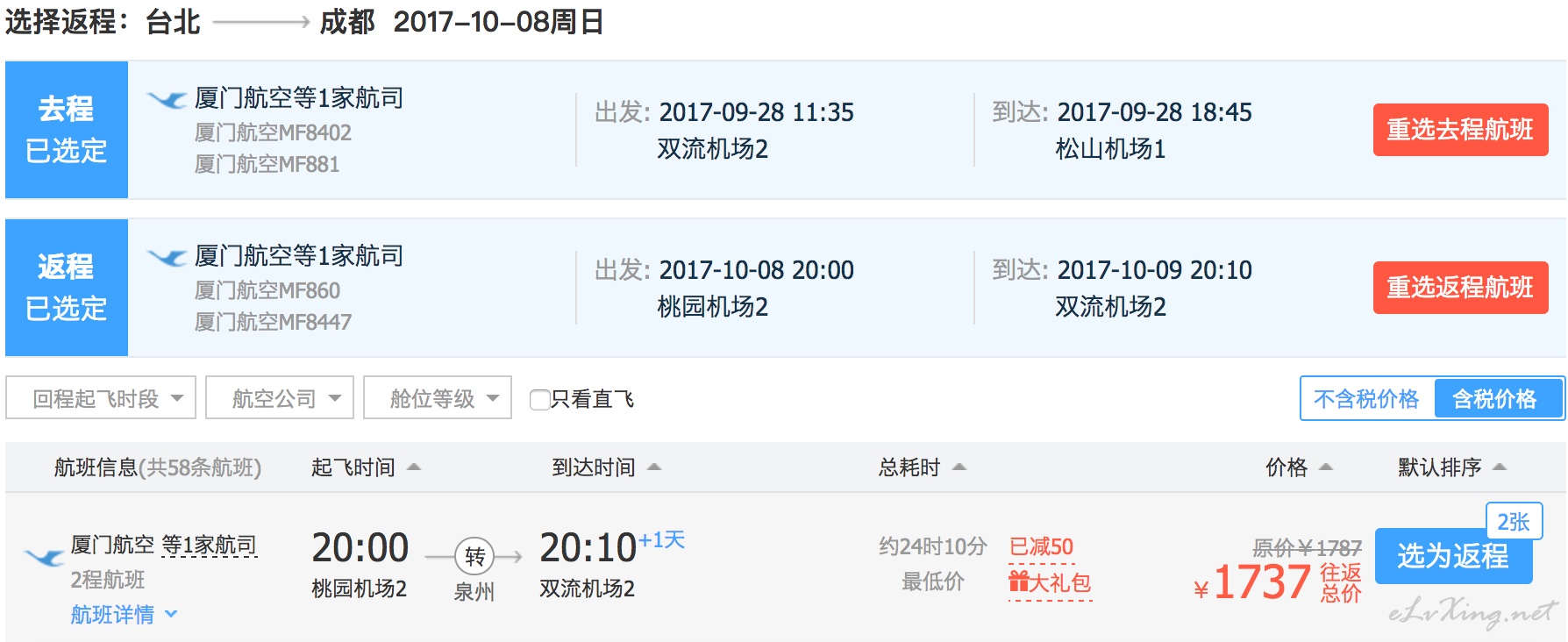Switch to 含税价格 display
This screenshot has width=1568, height=642.
coord(1495,399)
